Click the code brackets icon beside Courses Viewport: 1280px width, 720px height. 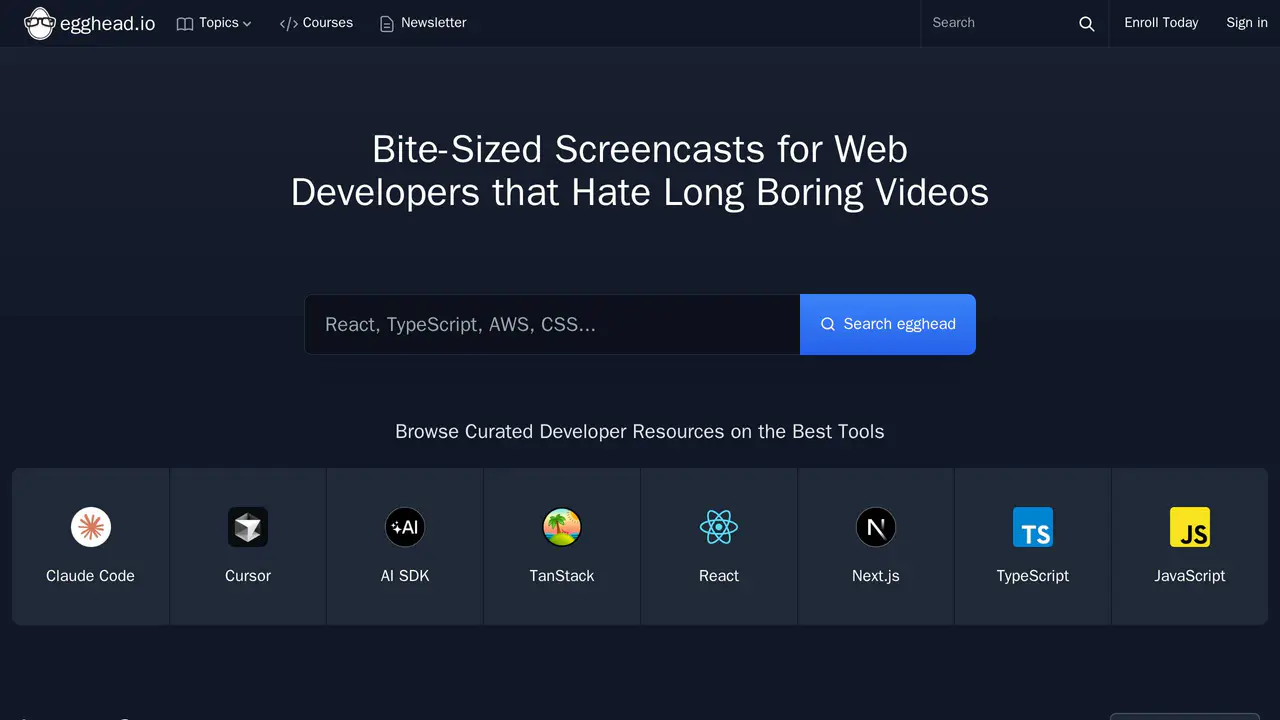point(289,23)
